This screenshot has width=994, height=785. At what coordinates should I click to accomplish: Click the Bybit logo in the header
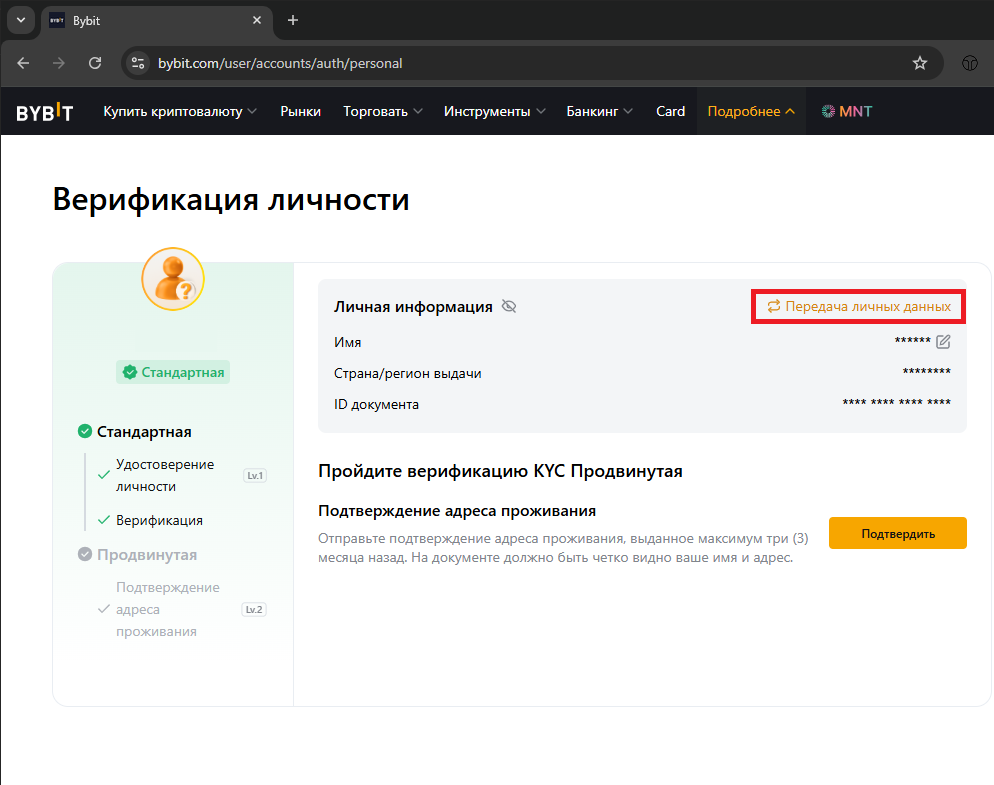[x=44, y=112]
